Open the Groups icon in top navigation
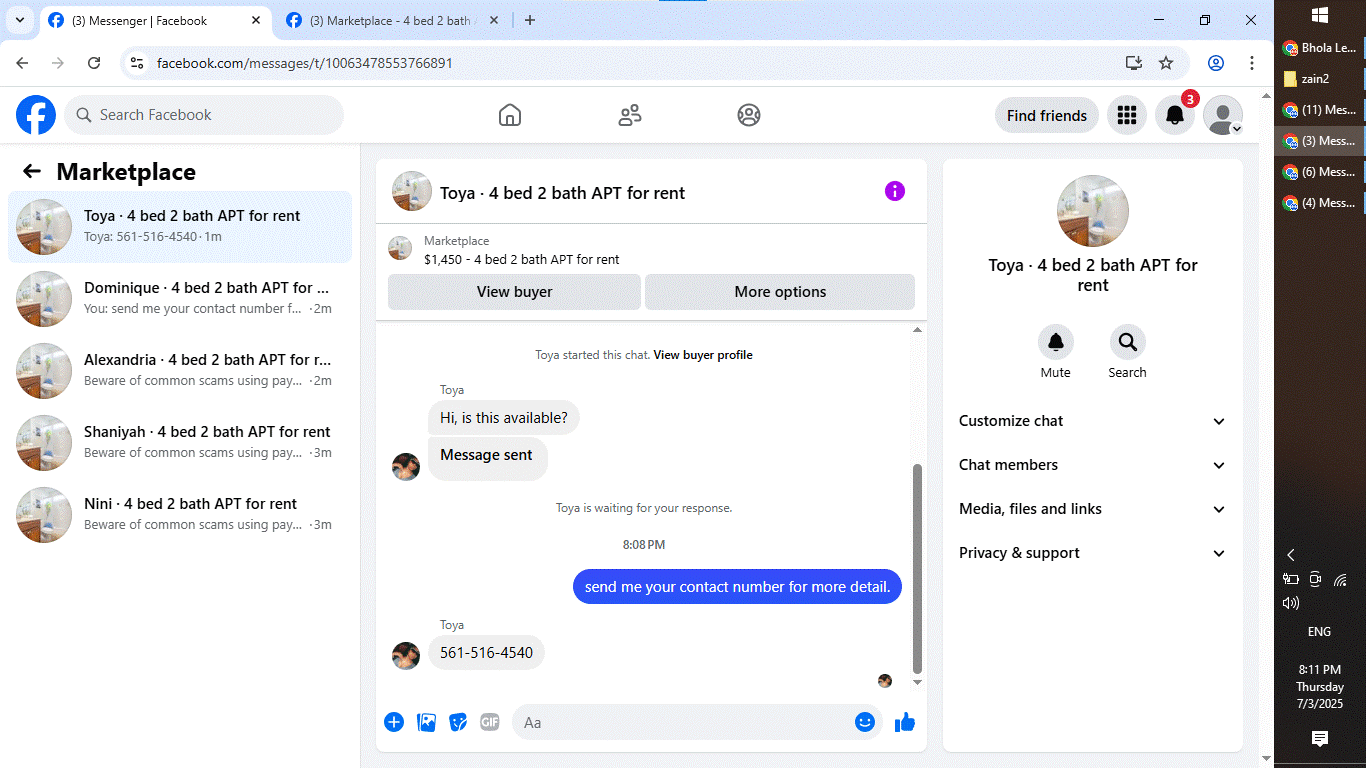This screenshot has height=768, width=1366. [749, 115]
